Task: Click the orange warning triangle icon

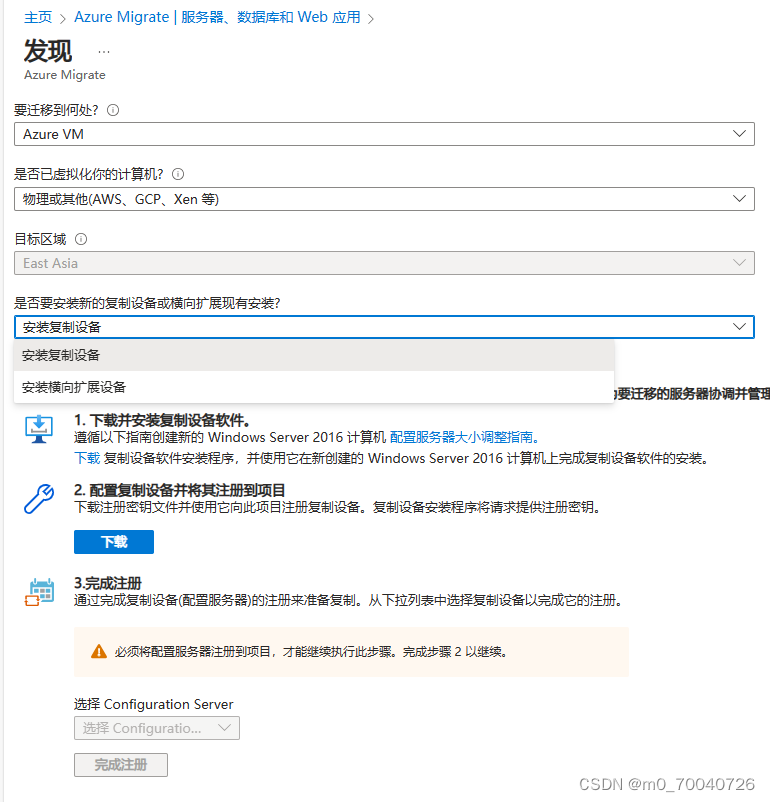Action: tap(99, 652)
